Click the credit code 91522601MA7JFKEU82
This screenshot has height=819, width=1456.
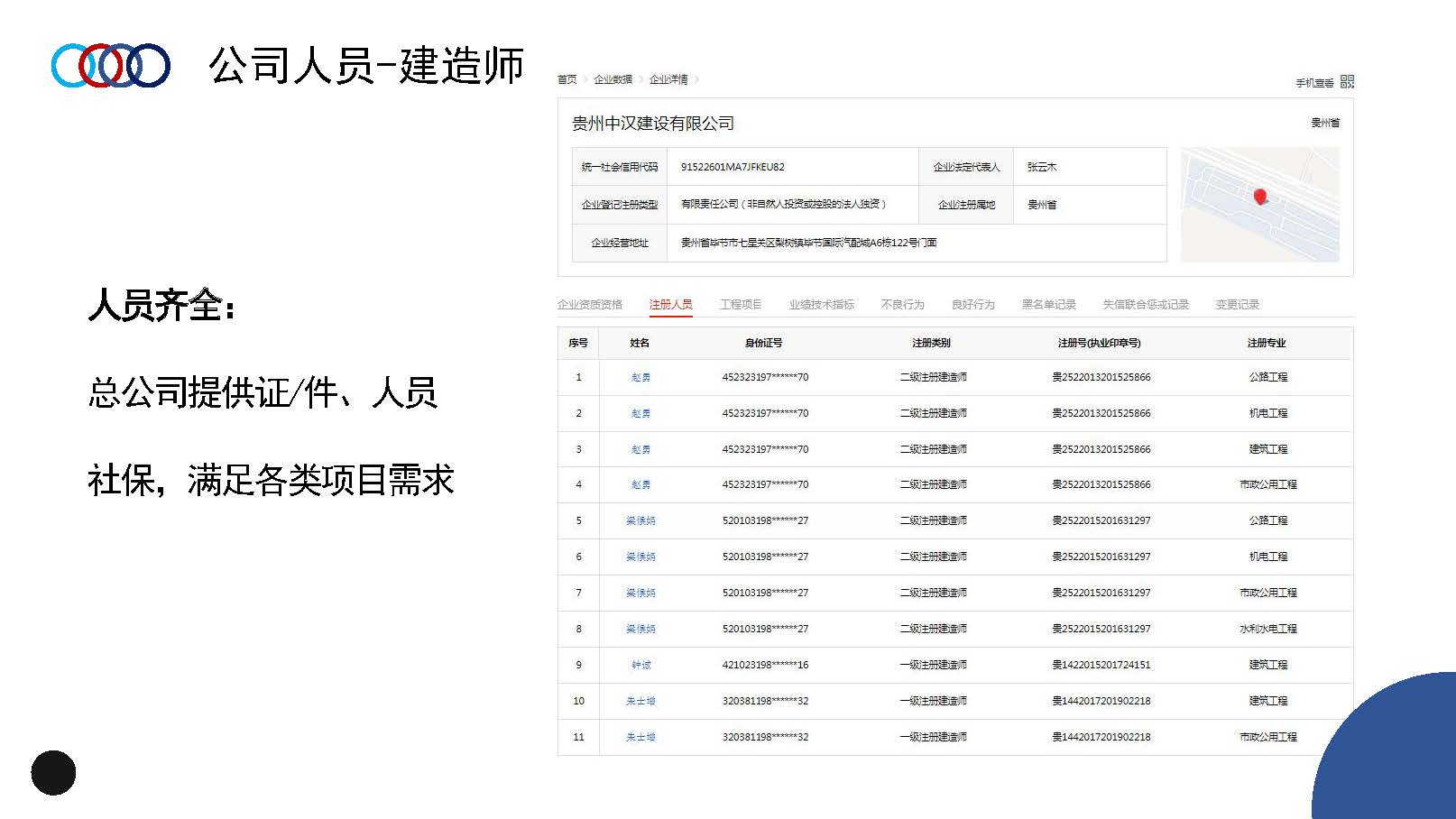pyautogui.click(x=733, y=168)
